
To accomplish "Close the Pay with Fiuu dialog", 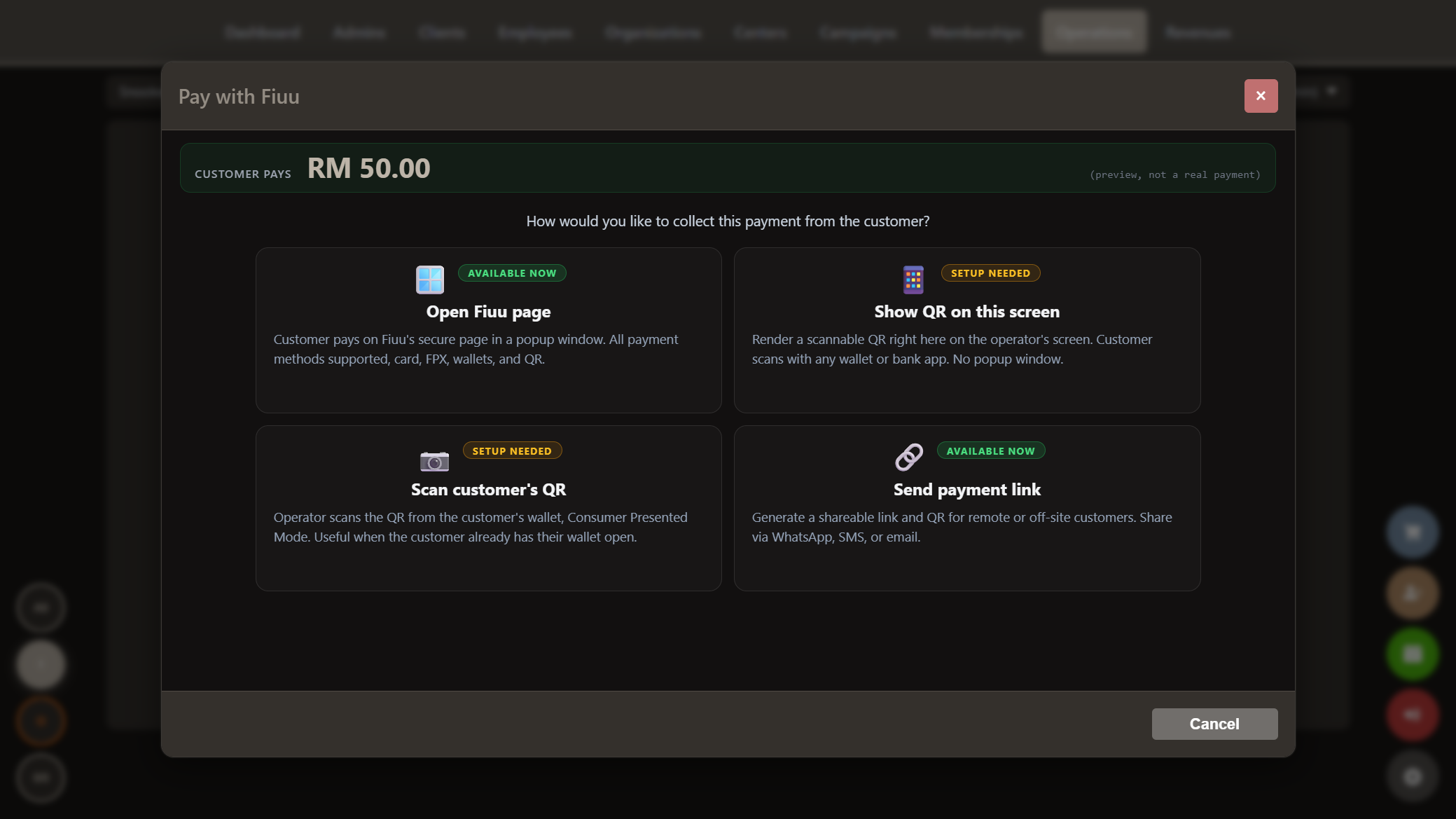I will (1261, 96).
